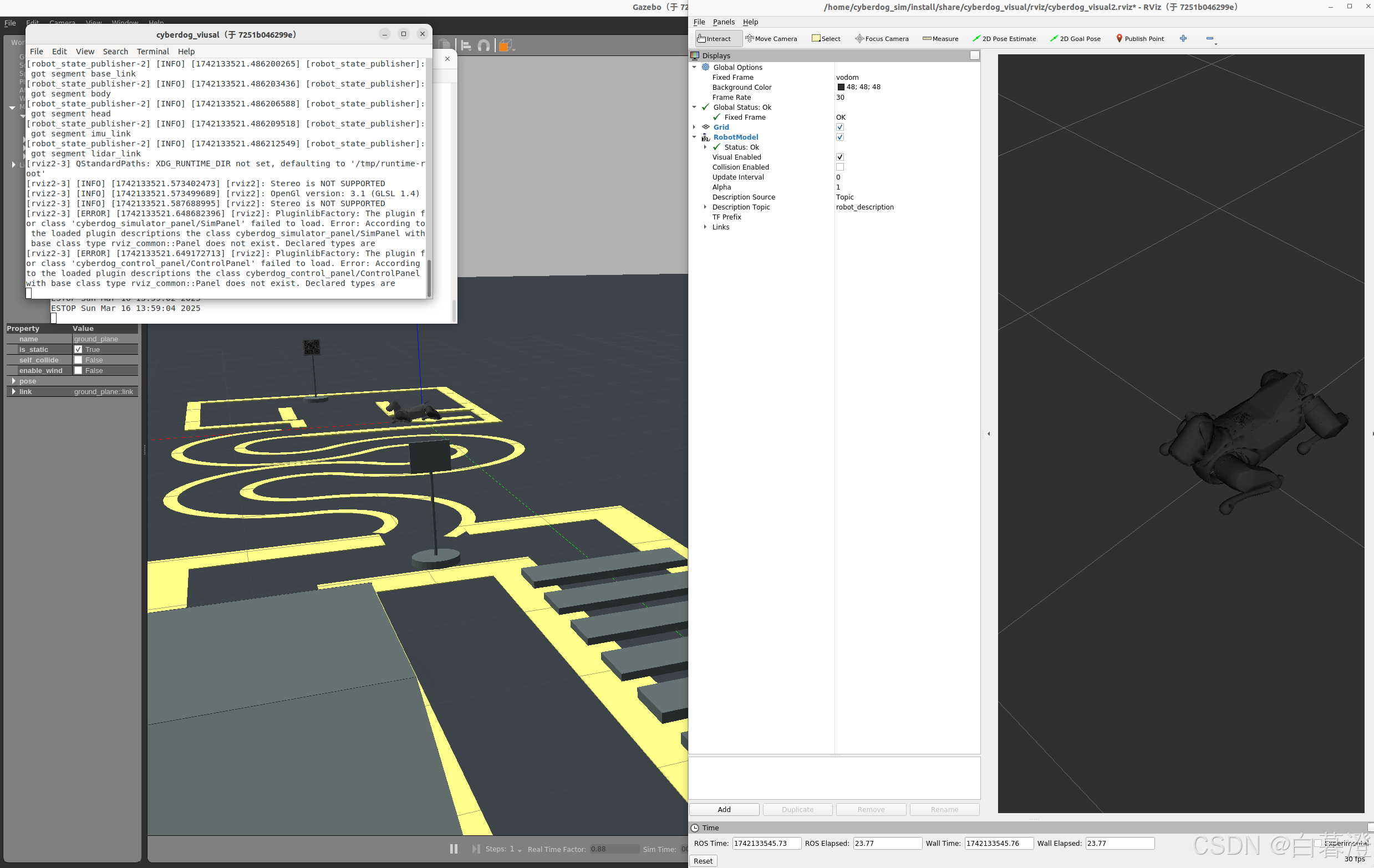Expand the Links tree item
This screenshot has height=868, width=1374.
click(x=705, y=227)
